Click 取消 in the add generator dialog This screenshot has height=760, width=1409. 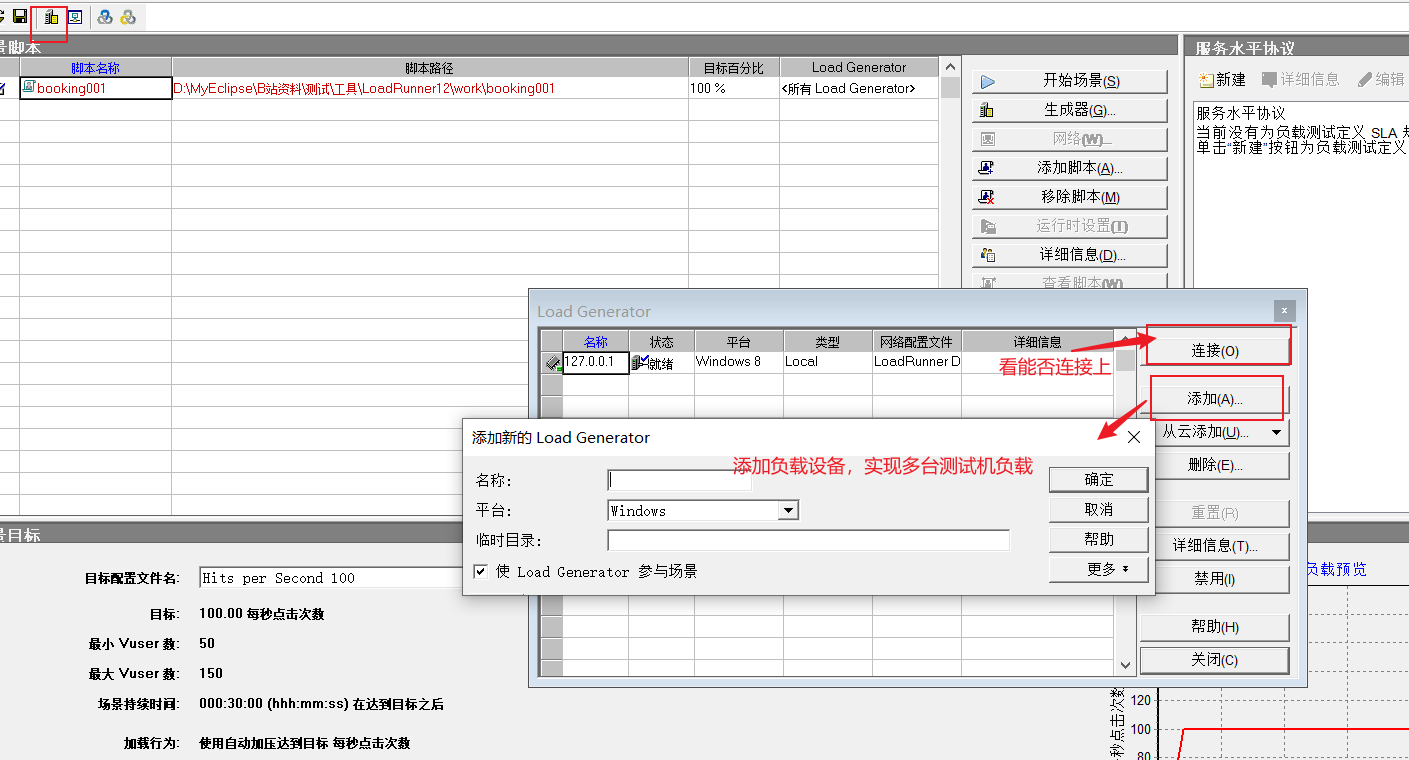[1098, 509]
